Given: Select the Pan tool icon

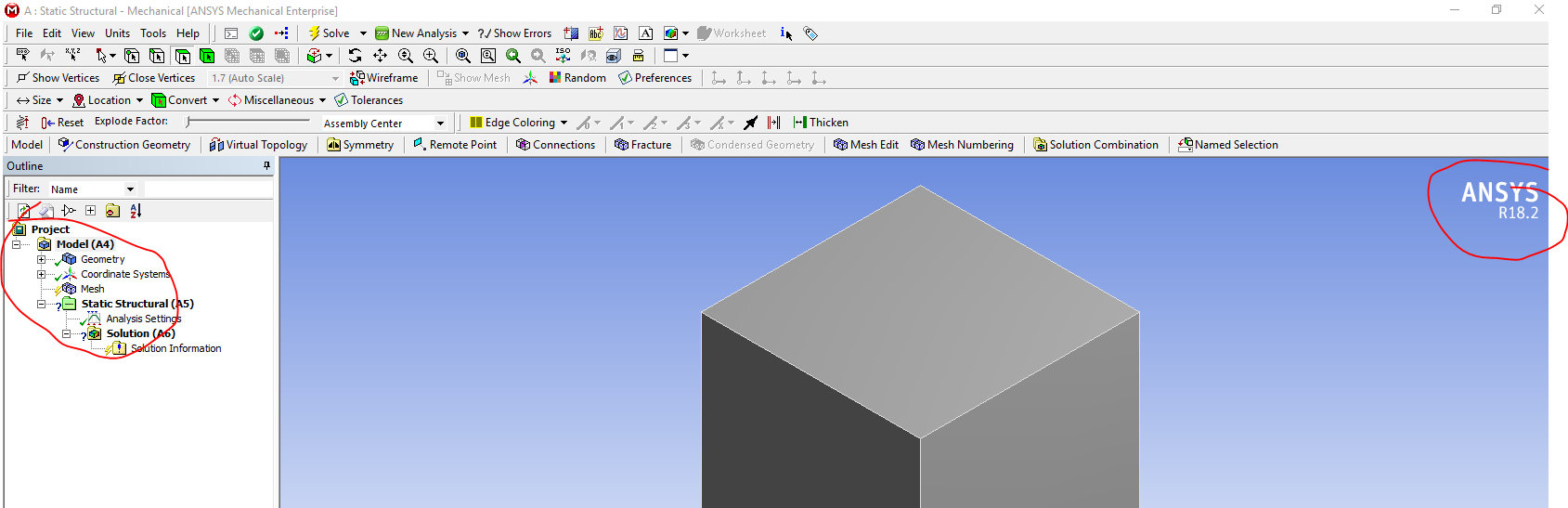Looking at the screenshot, I should coord(380,56).
